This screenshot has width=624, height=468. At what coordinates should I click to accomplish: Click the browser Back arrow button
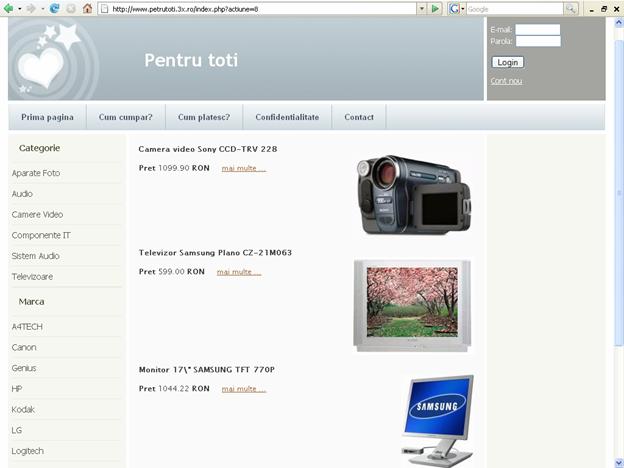(x=9, y=8)
